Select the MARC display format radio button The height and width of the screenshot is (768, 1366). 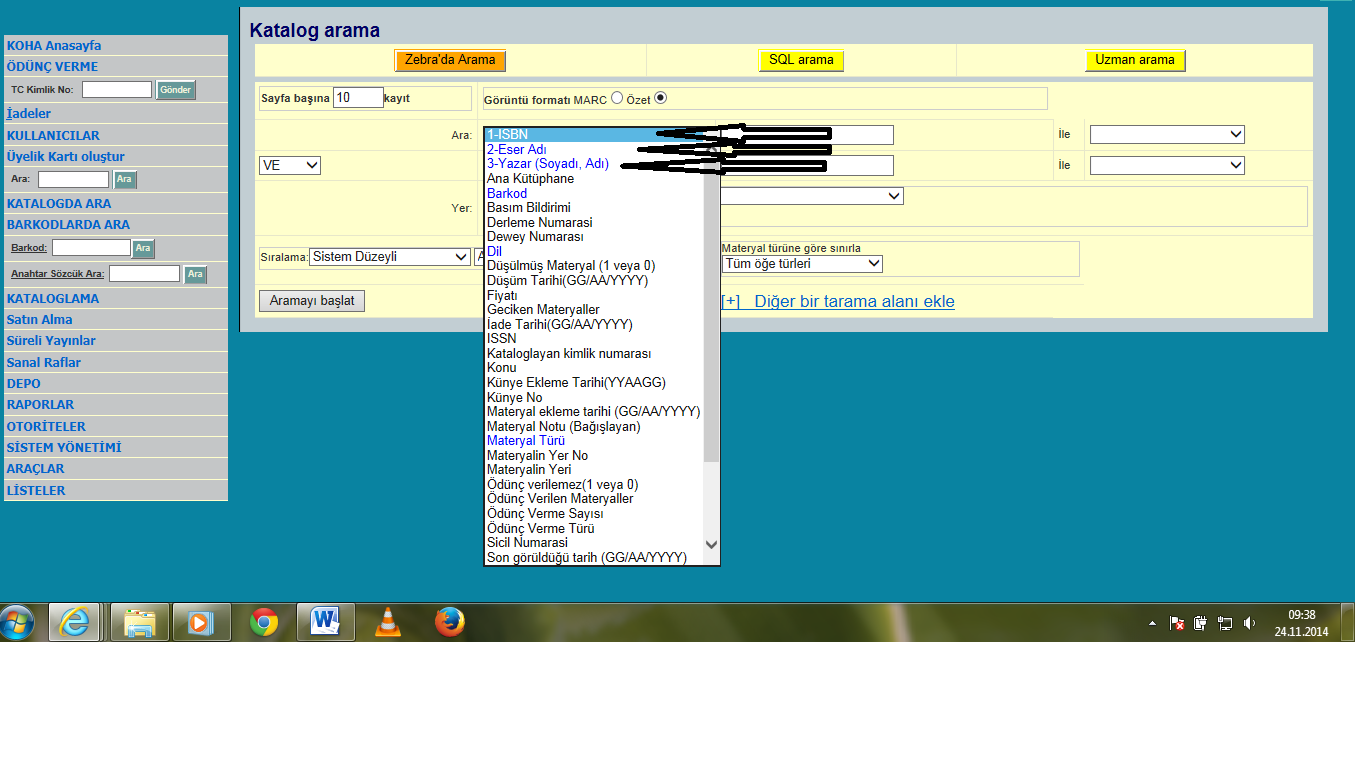(617, 98)
